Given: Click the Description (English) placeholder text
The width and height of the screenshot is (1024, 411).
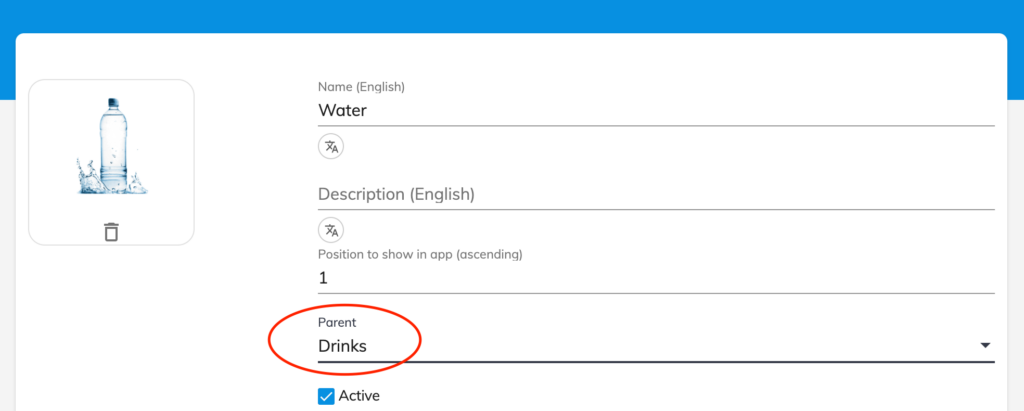Looking at the screenshot, I should 396,195.
